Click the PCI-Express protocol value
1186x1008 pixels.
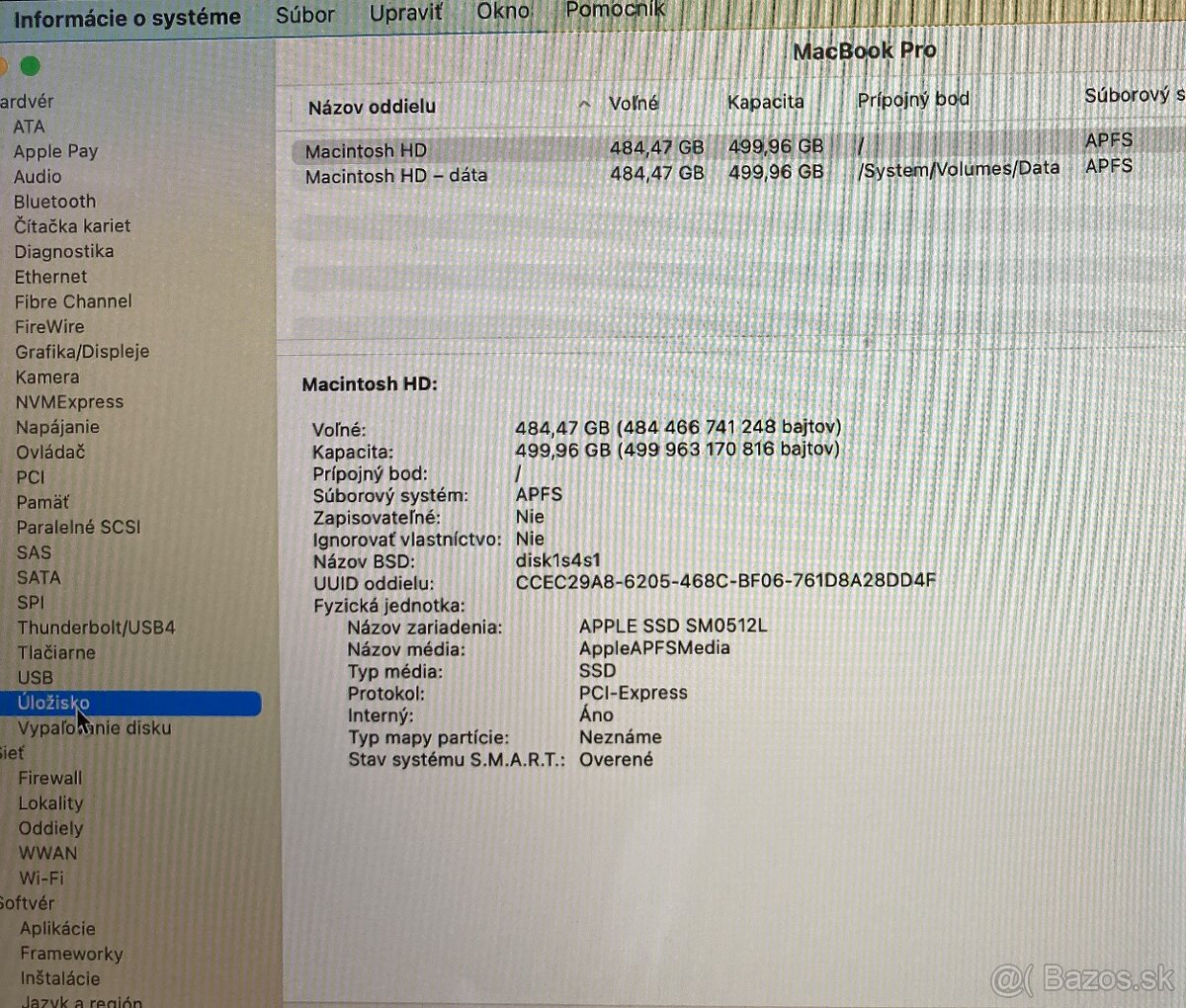tap(633, 693)
